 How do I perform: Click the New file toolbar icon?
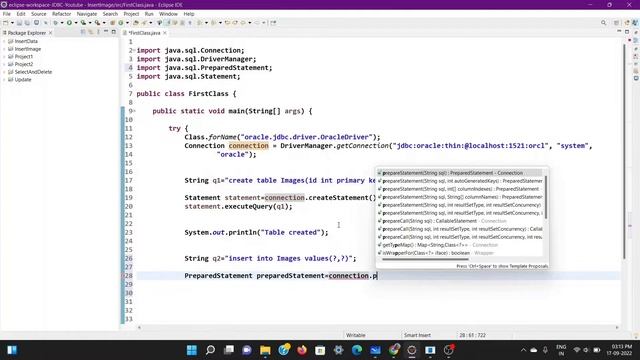[6, 23]
